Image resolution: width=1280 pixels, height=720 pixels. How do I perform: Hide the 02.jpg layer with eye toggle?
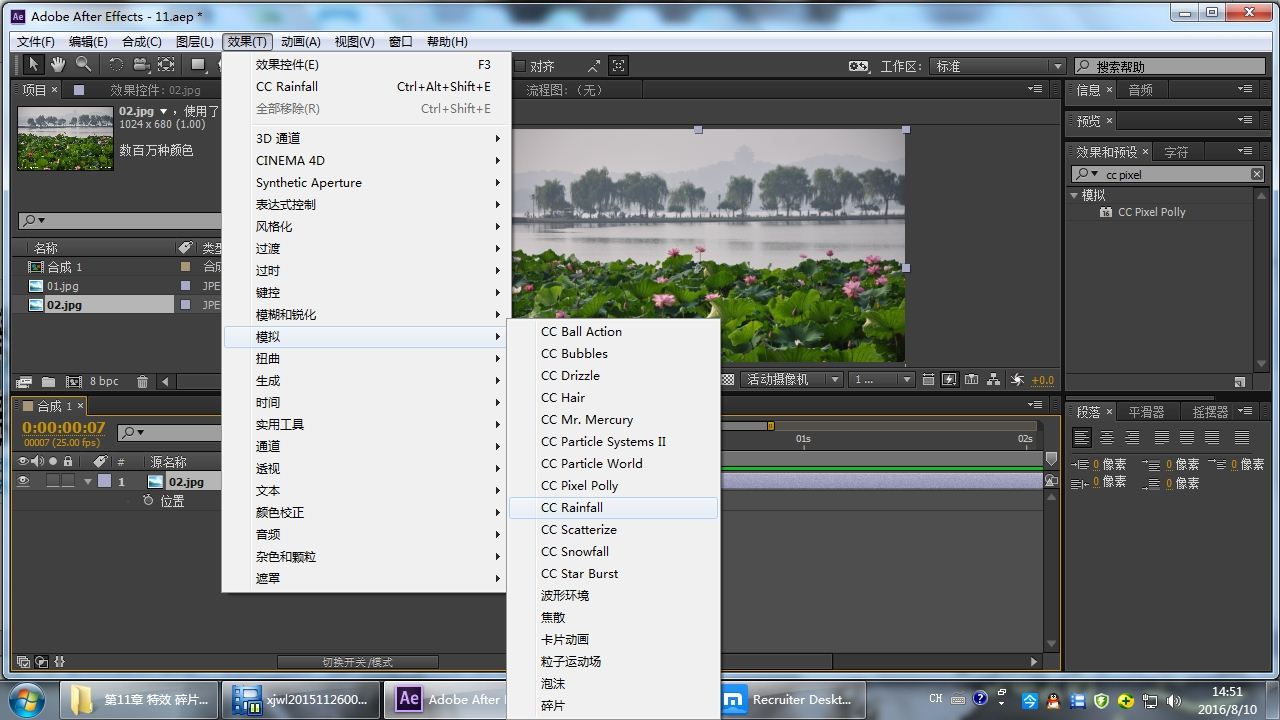click(23, 481)
